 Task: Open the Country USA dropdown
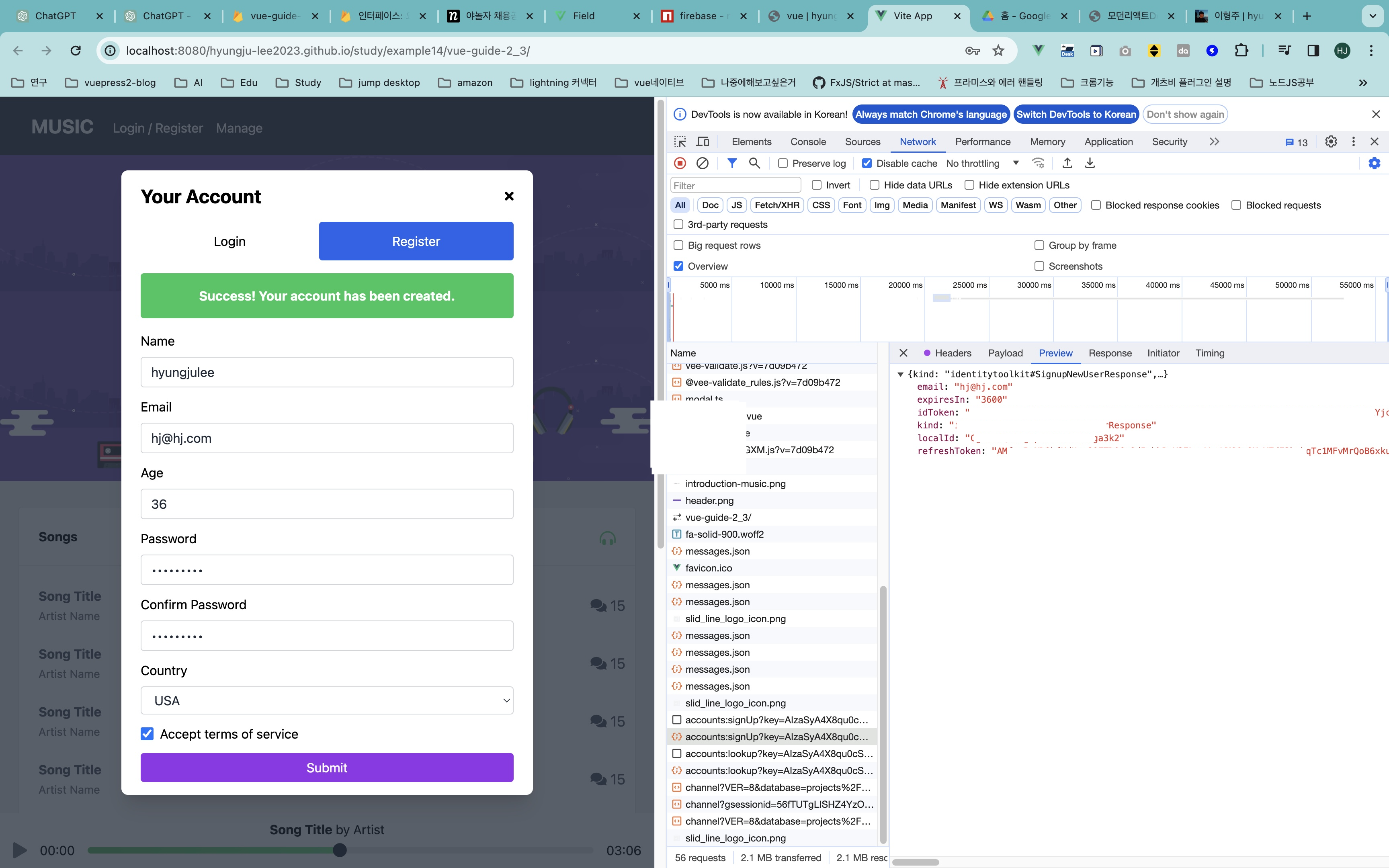(327, 700)
